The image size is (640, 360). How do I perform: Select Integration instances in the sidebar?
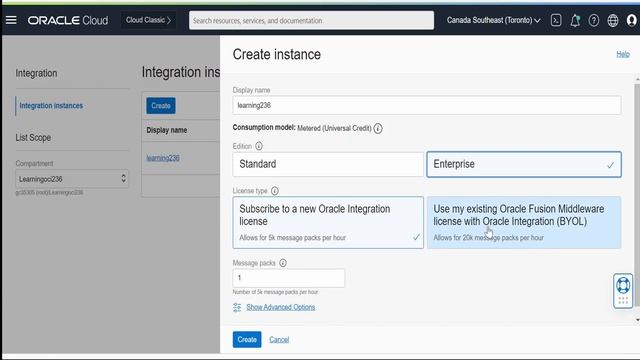[x=51, y=106]
